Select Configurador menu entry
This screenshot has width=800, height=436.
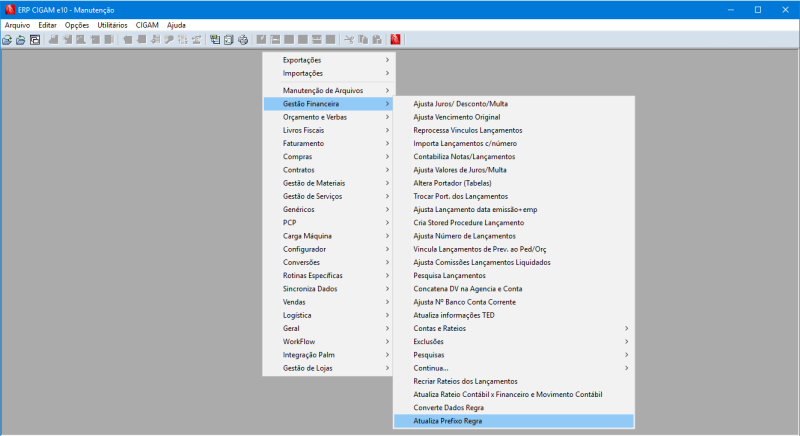(x=328, y=249)
